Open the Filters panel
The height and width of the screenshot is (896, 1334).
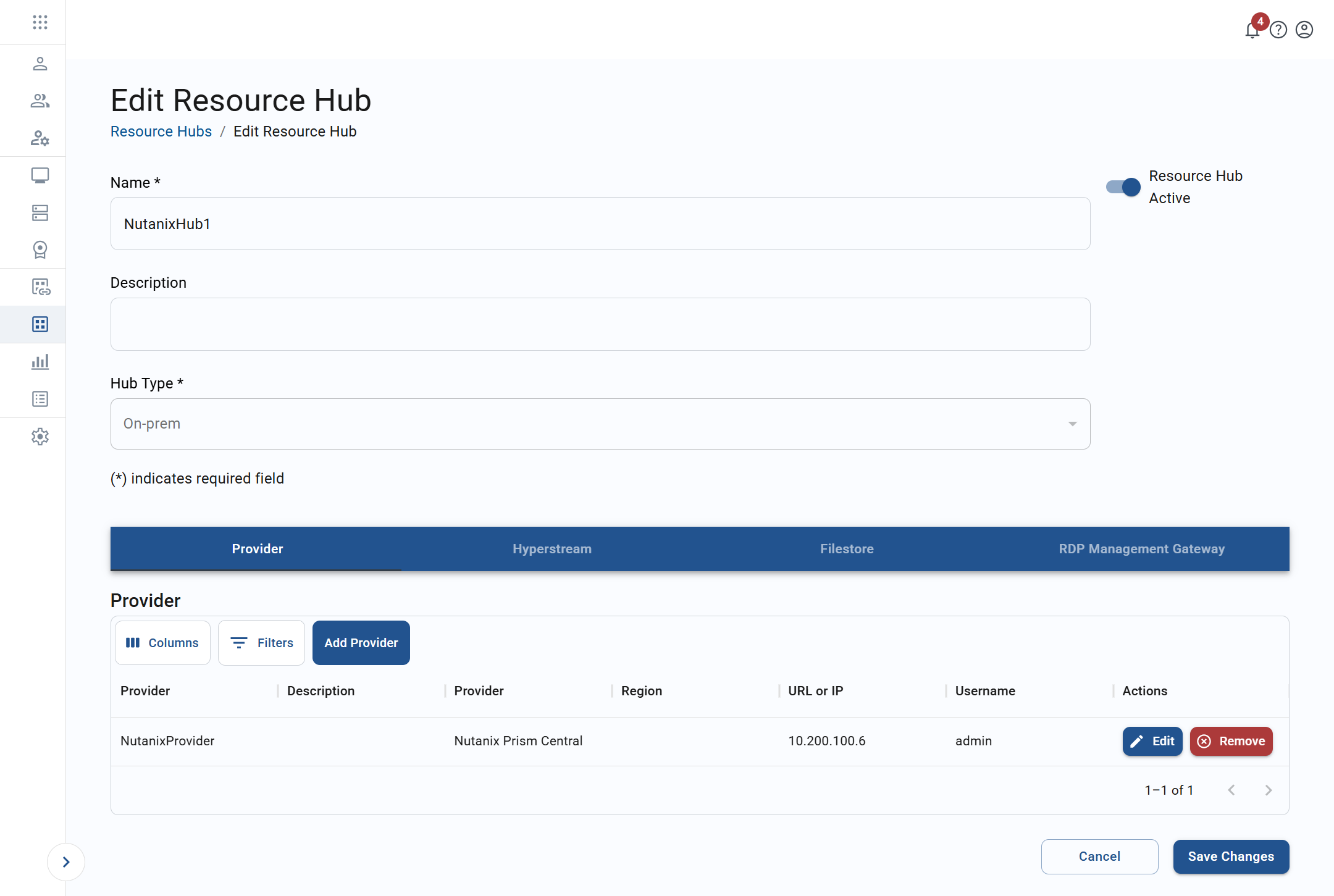[261, 642]
